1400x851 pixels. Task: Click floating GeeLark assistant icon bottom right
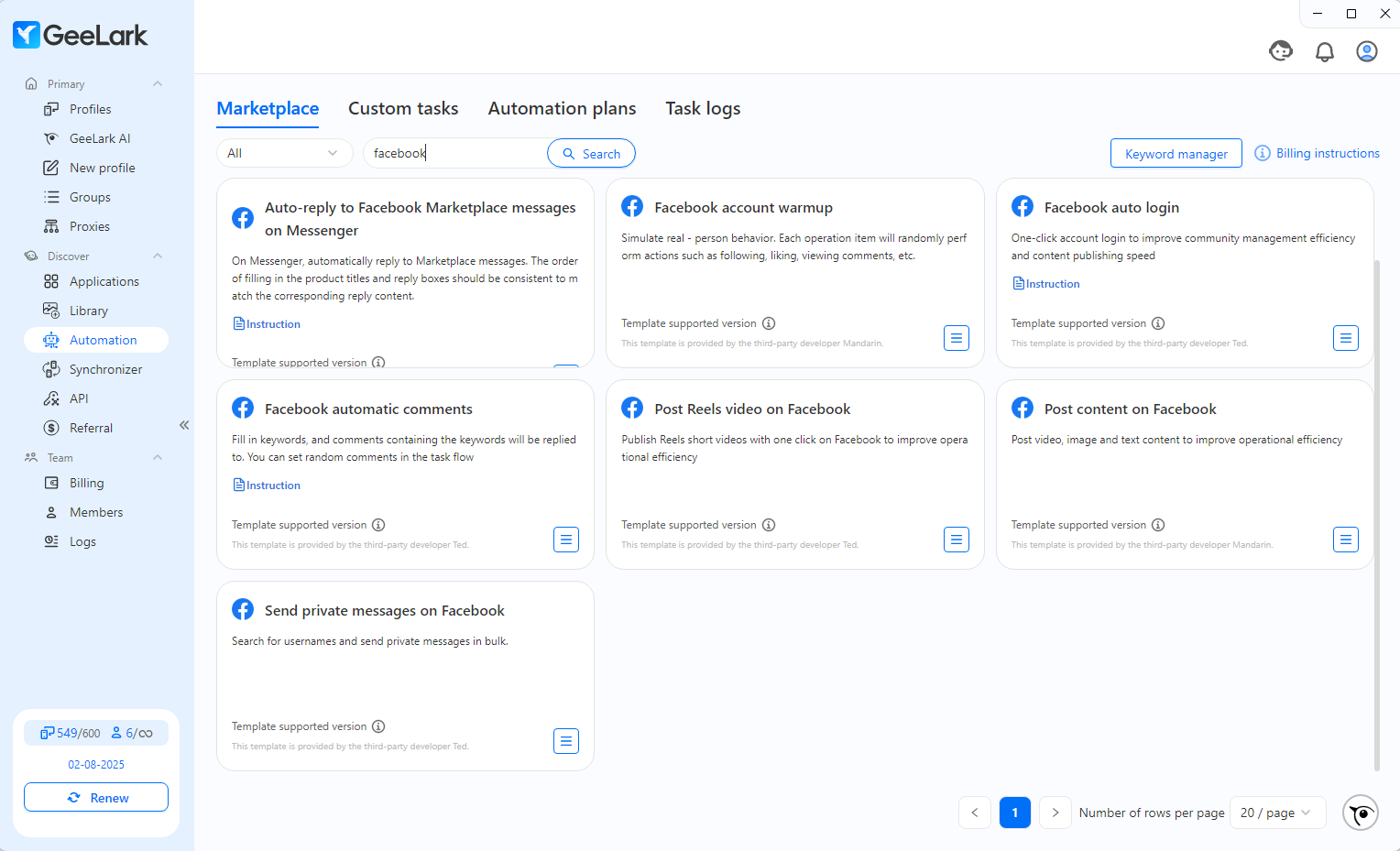(1361, 813)
